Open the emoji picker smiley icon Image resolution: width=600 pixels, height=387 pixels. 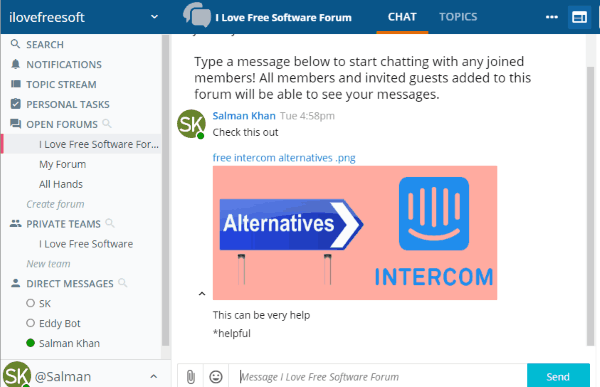216,377
